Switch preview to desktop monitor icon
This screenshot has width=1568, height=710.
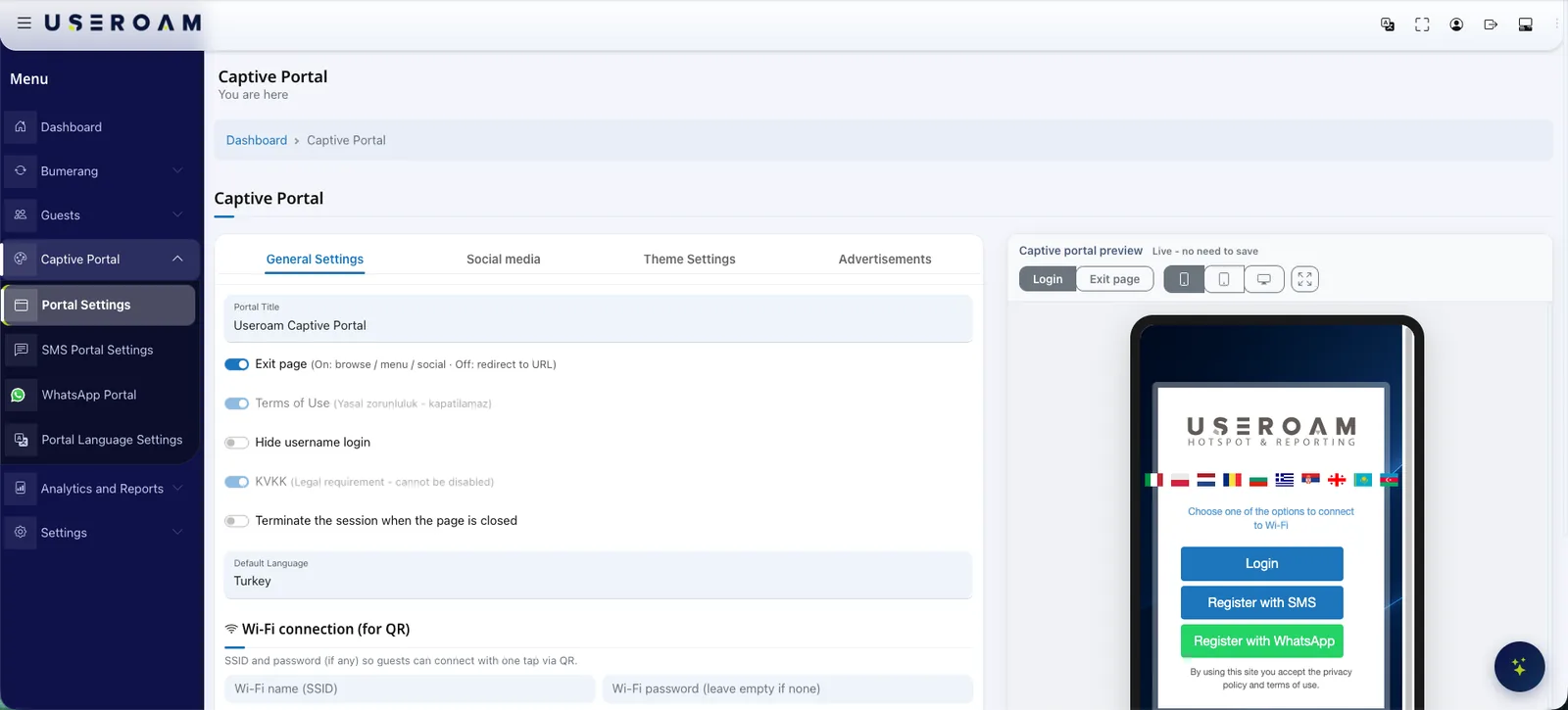(1264, 279)
